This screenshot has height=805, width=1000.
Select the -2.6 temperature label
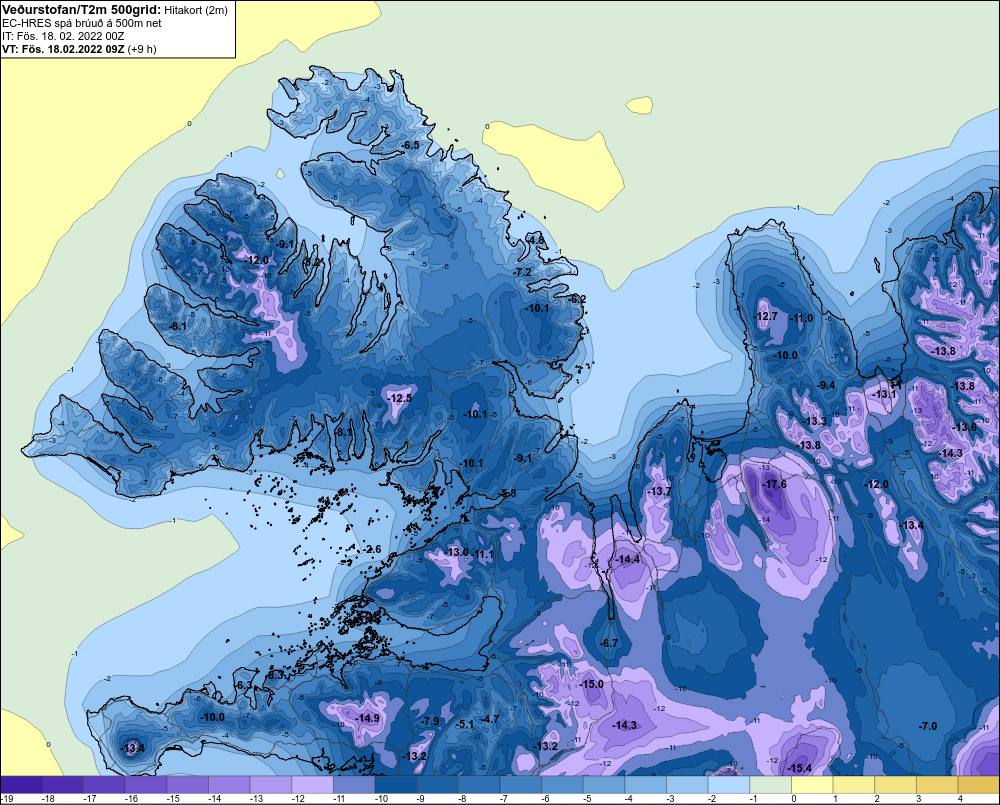point(371,549)
